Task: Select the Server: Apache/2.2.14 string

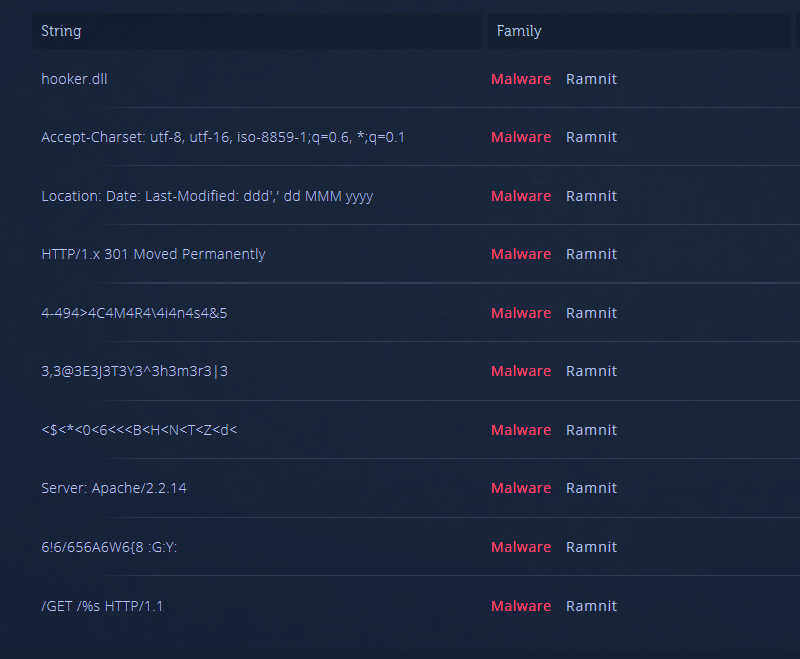Action: coord(114,488)
